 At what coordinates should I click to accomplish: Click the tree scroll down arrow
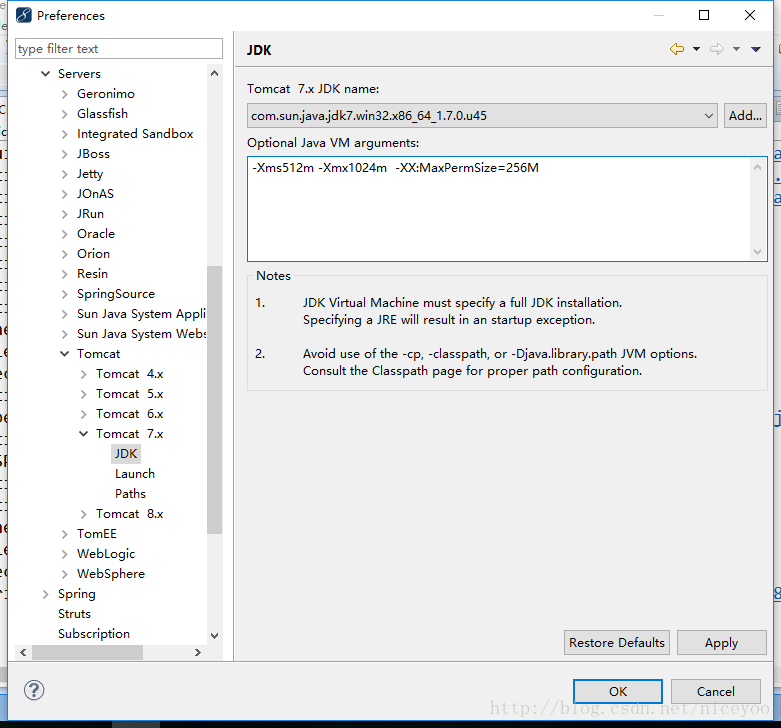pyautogui.click(x=215, y=635)
